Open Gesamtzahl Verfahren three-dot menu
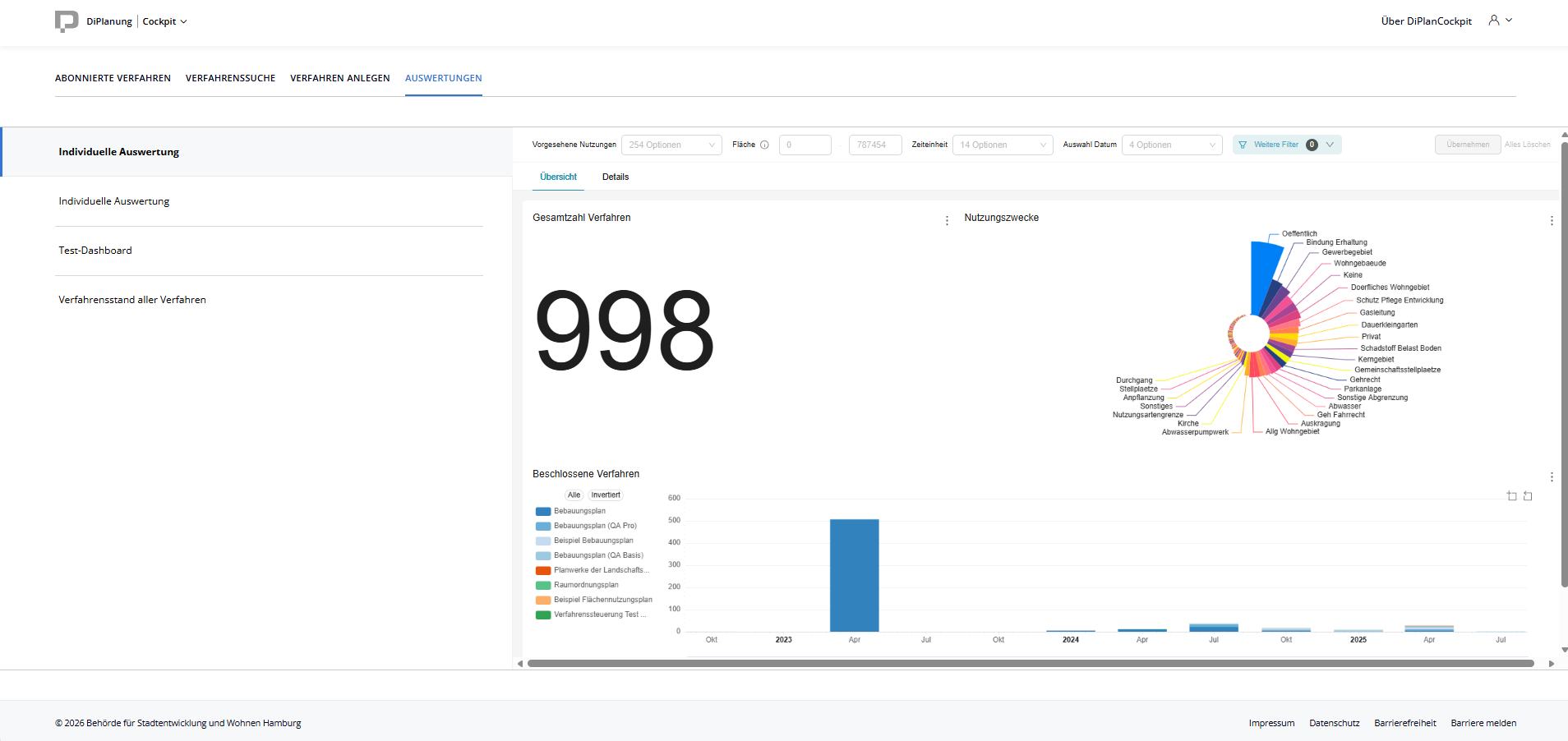Image resolution: width=1568 pixels, height=741 pixels. coord(947,221)
